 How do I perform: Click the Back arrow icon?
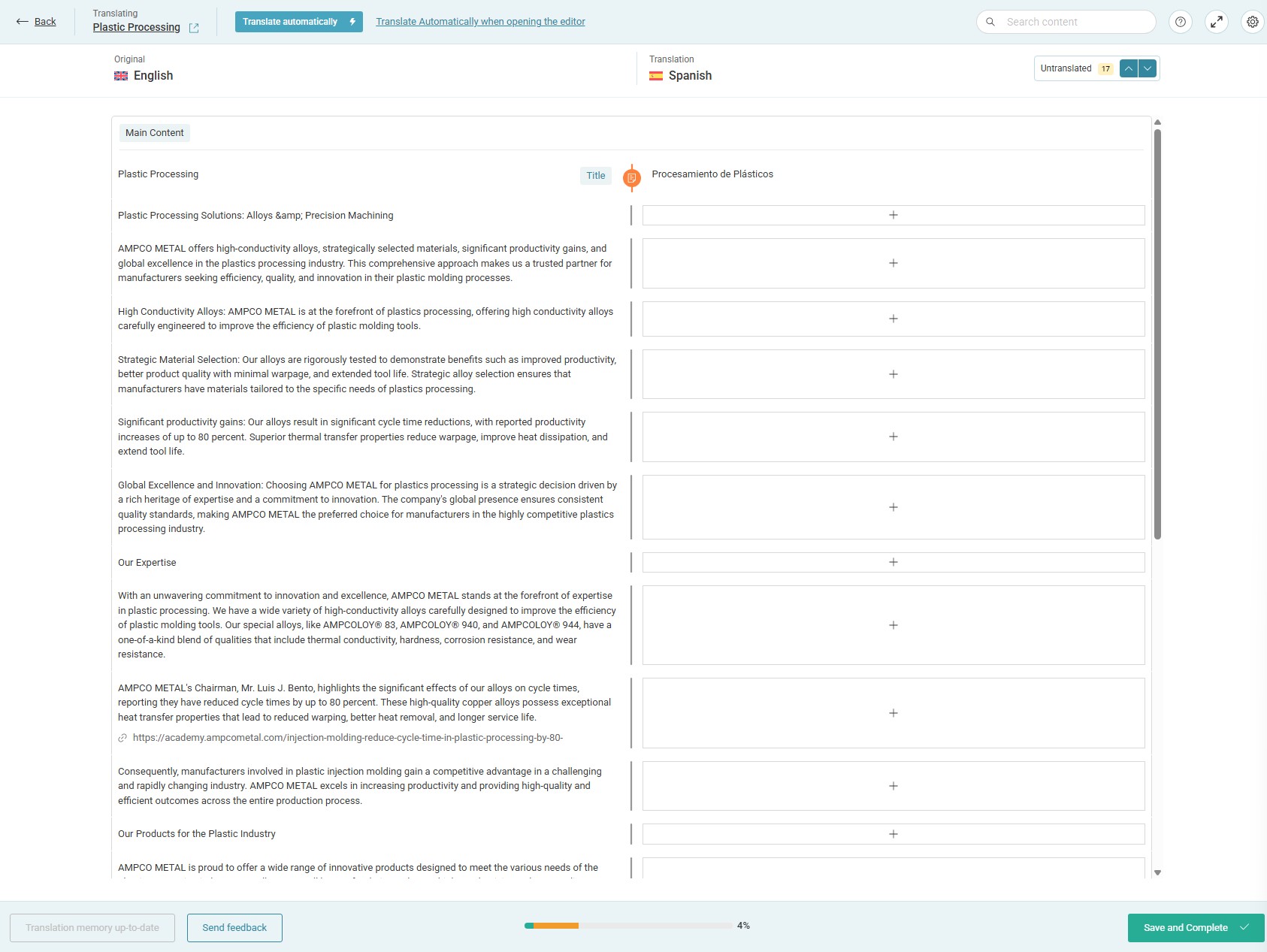(x=23, y=22)
